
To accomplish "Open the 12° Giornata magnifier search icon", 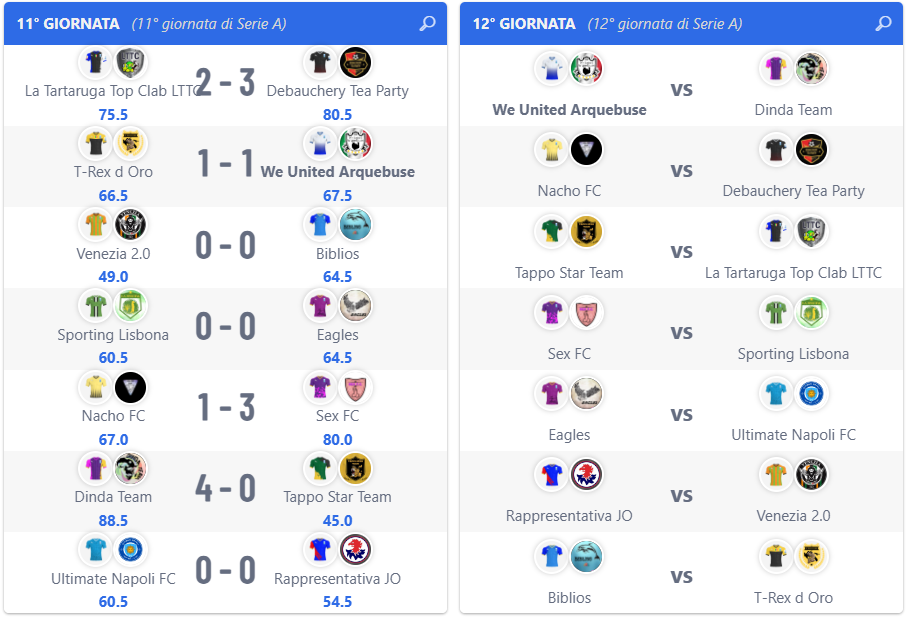I will tap(883, 24).
